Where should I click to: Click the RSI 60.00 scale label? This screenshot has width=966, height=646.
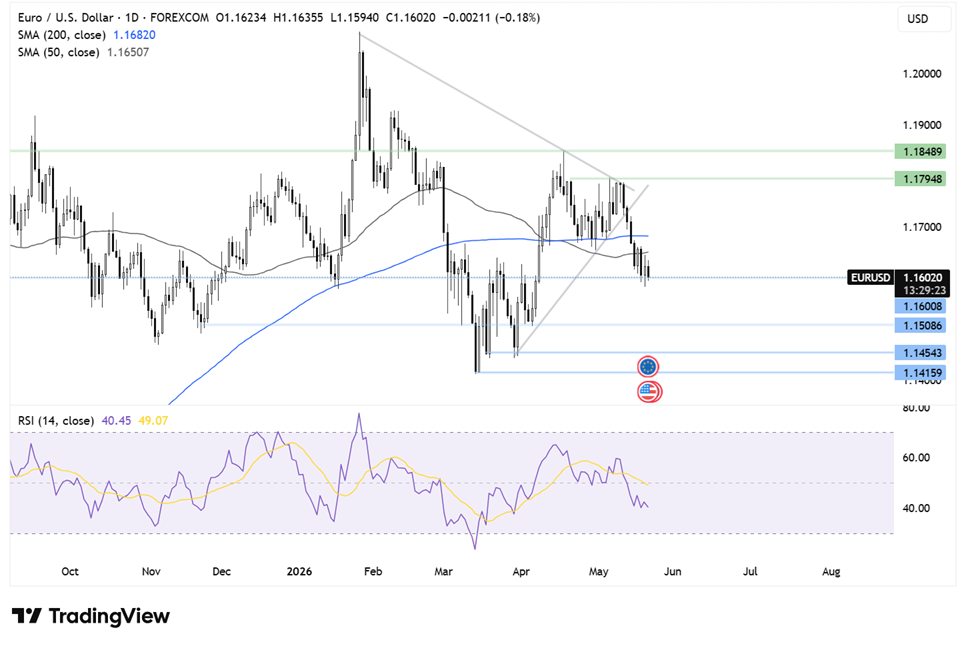916,458
